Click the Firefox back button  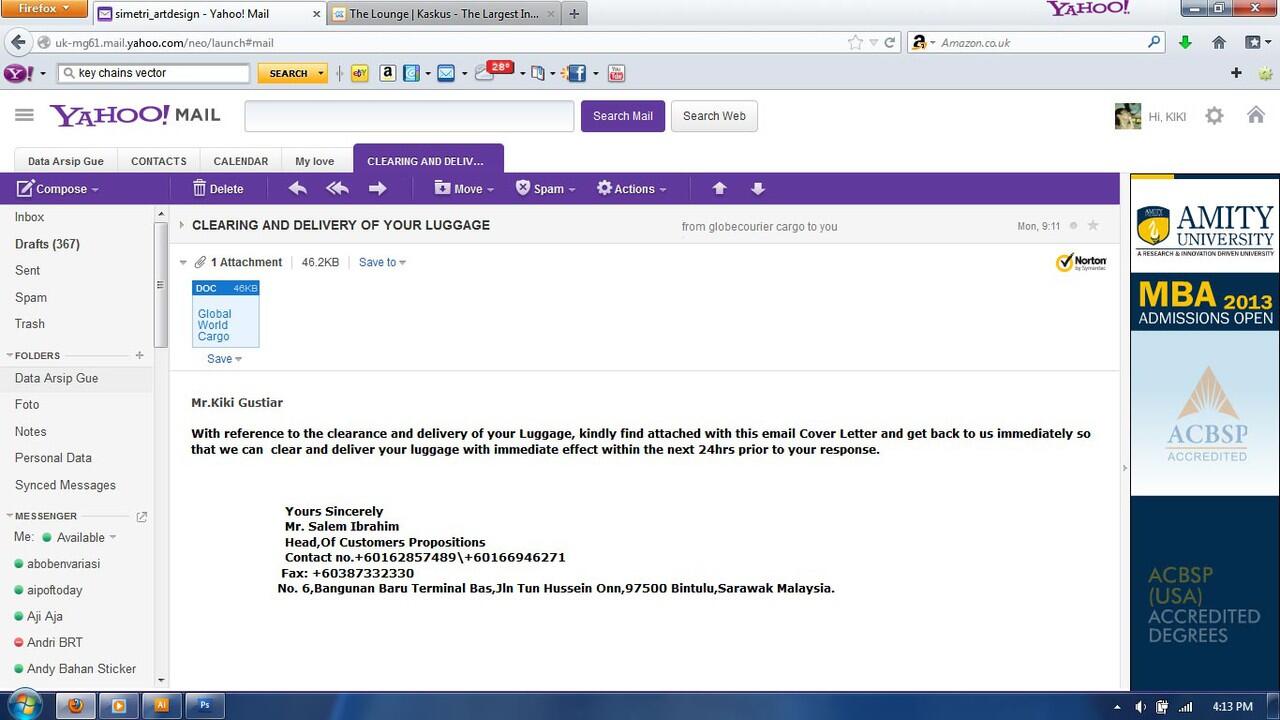point(18,42)
